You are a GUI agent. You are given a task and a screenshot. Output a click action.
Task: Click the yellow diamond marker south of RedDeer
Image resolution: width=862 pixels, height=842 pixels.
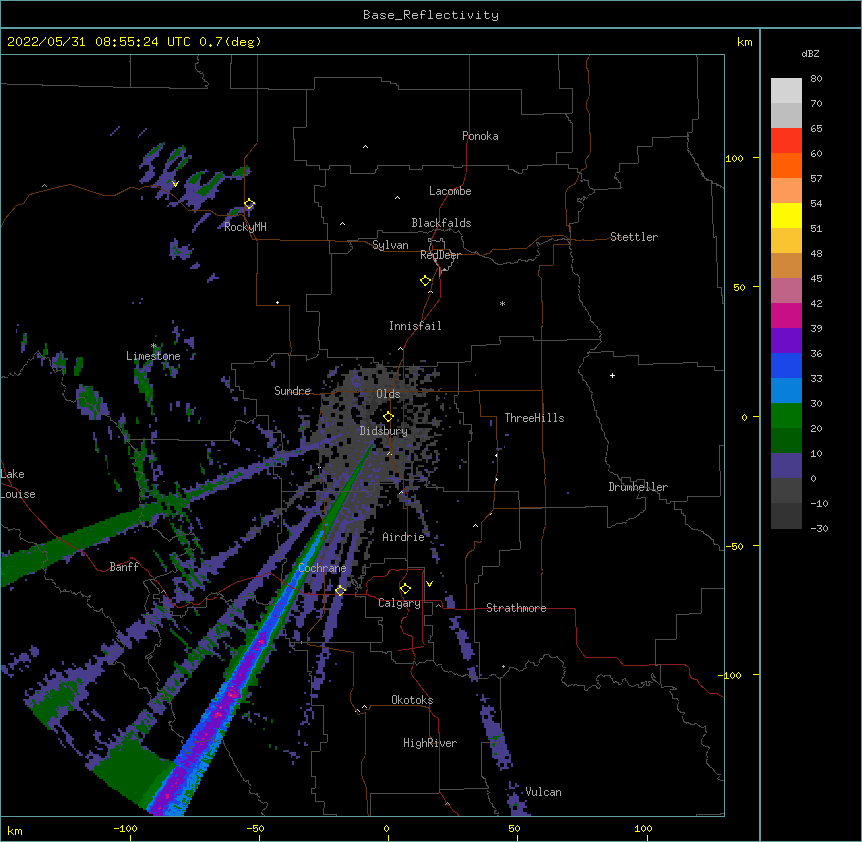tap(426, 281)
